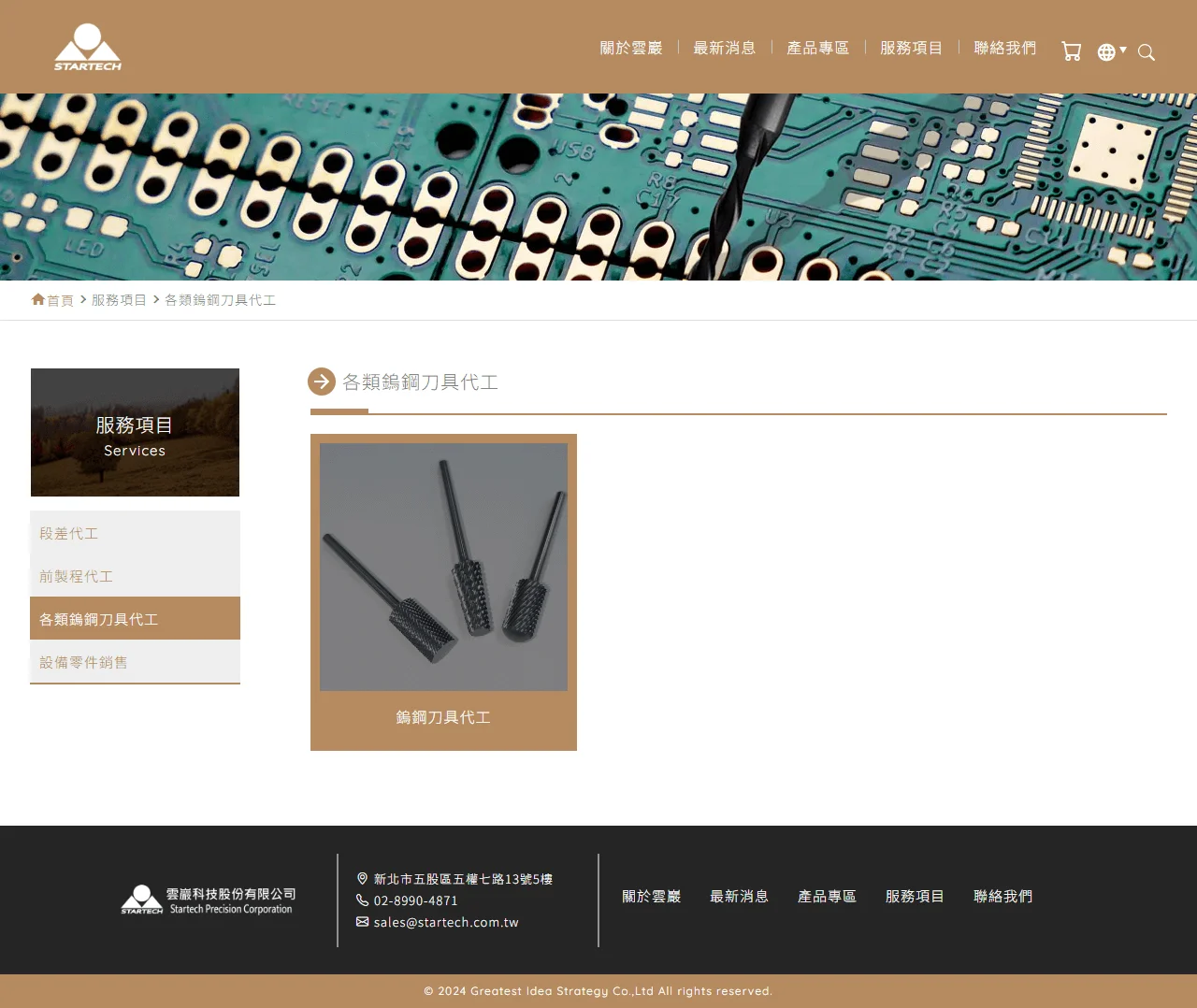Click the 各類鎢鋼刀具代工 breadcrumb entry

pyautogui.click(x=221, y=300)
